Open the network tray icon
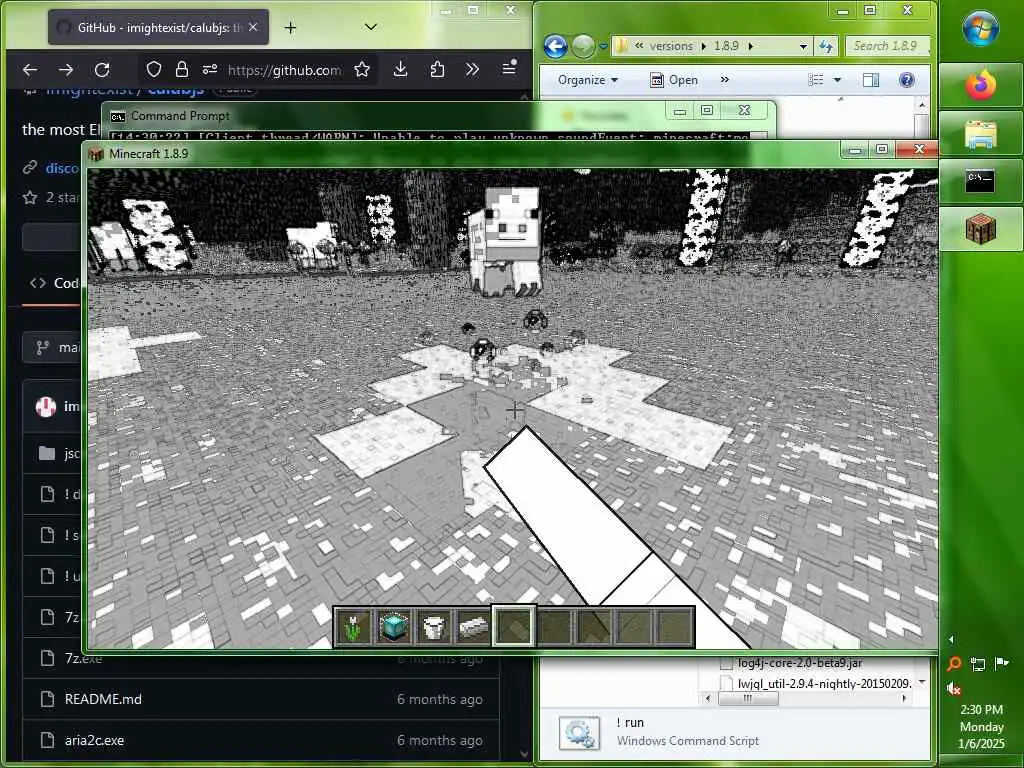 coord(978,664)
